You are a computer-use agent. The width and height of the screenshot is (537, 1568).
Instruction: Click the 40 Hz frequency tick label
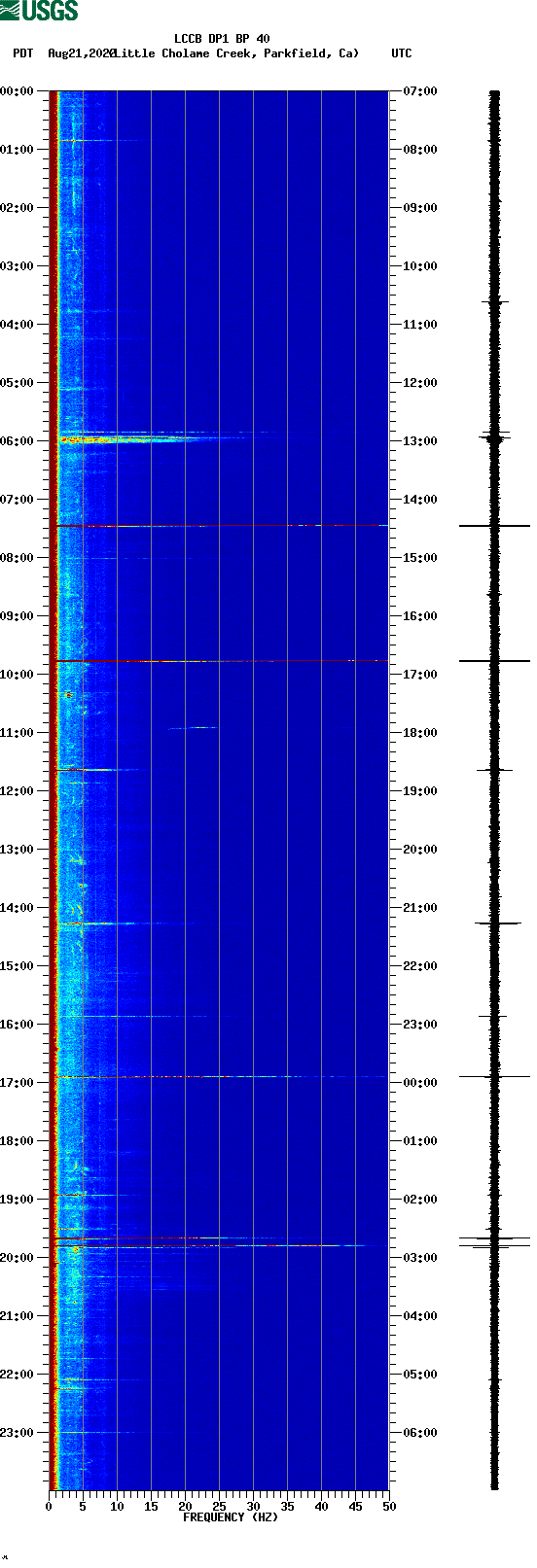coord(321,1508)
